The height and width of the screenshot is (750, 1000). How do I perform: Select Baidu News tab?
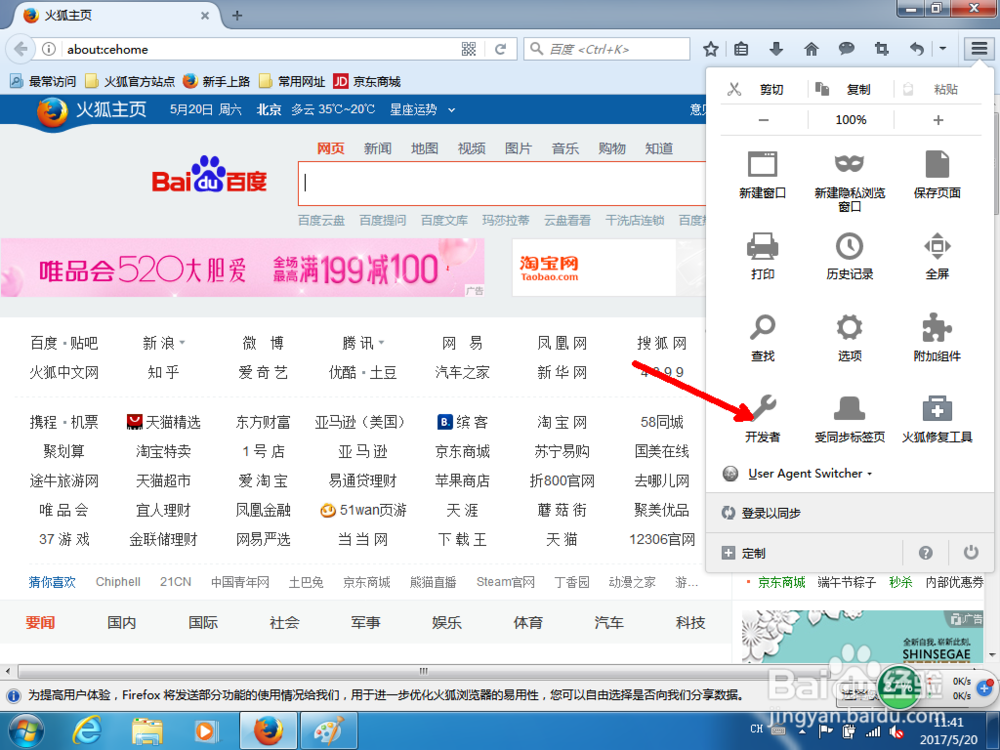click(x=378, y=149)
